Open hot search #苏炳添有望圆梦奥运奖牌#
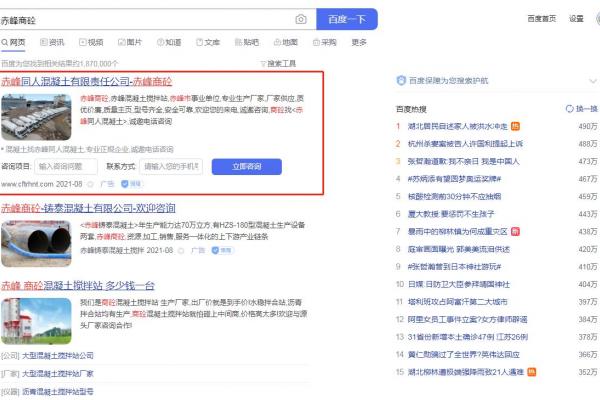600x400 pixels. coord(454,179)
